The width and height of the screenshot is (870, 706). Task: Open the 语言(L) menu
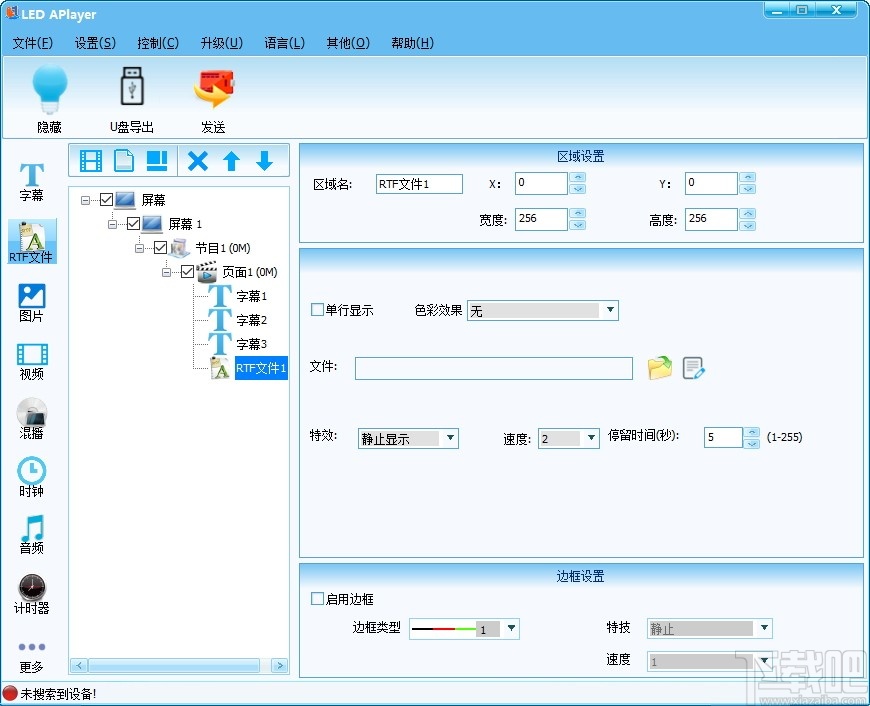pyautogui.click(x=284, y=43)
